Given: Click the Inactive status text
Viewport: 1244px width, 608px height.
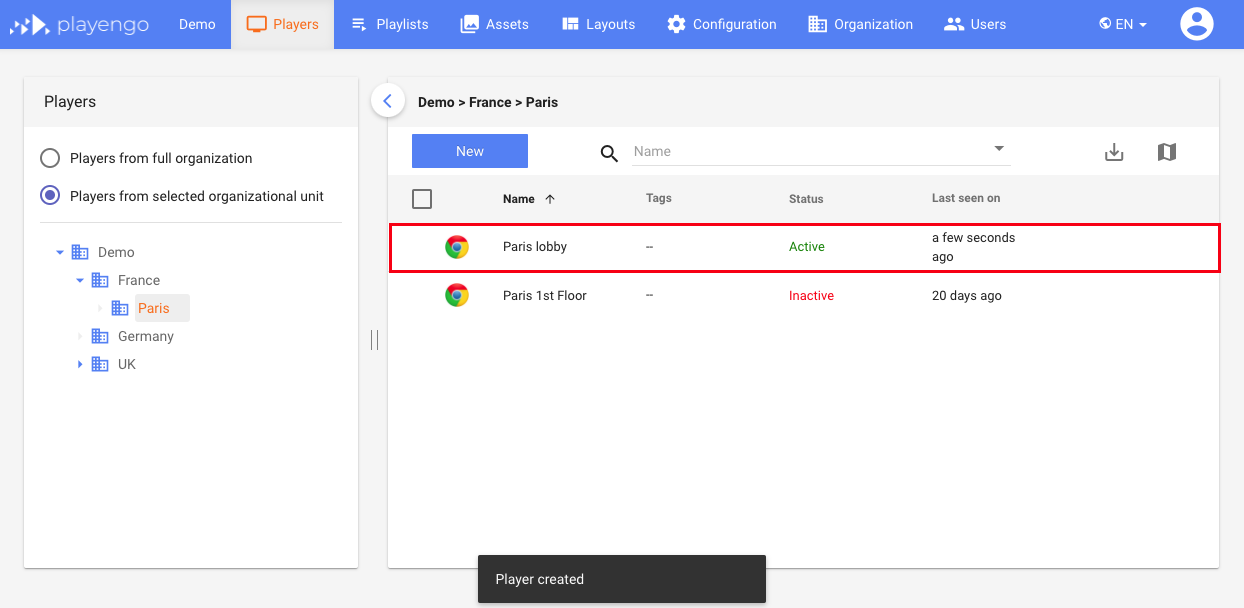Looking at the screenshot, I should point(811,296).
